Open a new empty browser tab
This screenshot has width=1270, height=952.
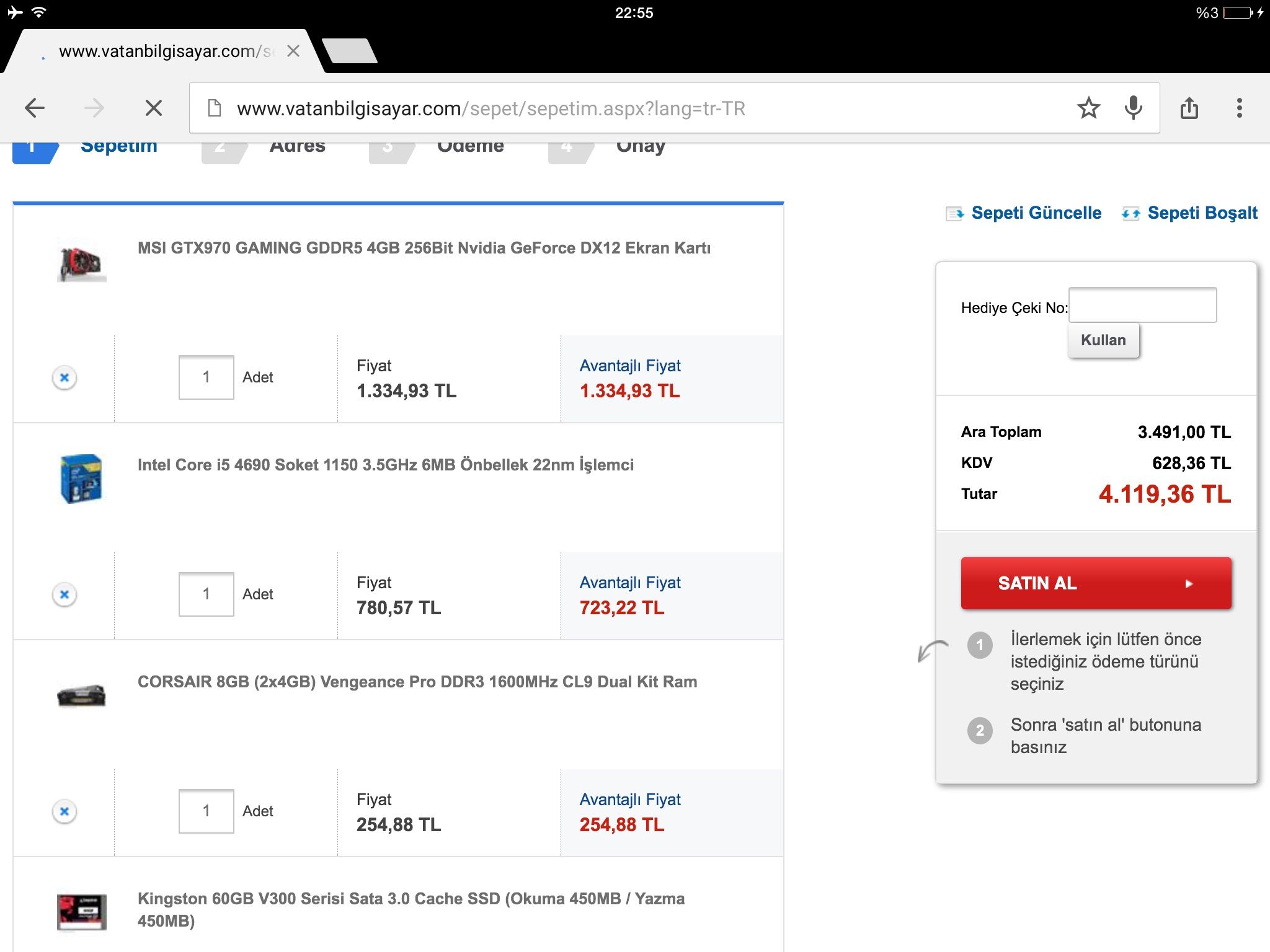[x=350, y=51]
